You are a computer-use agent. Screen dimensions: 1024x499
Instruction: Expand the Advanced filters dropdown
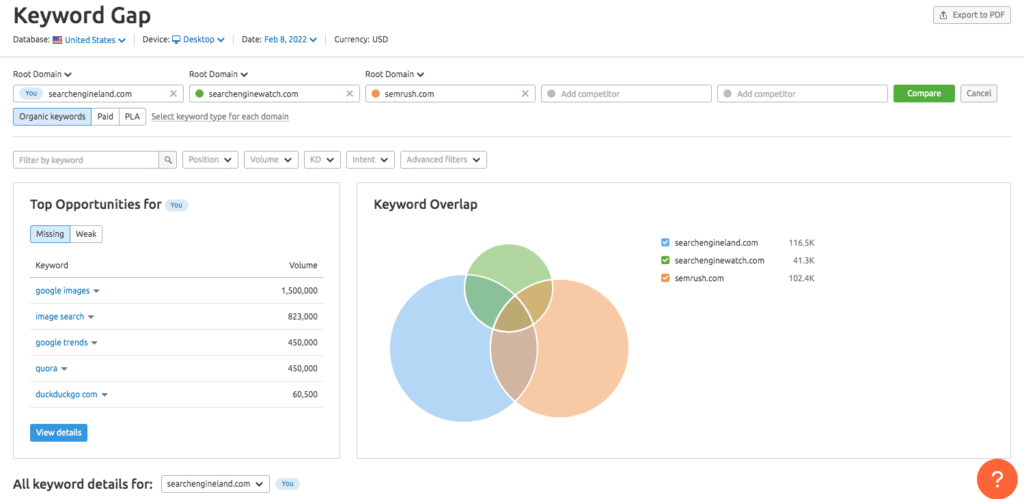pyautogui.click(x=443, y=160)
